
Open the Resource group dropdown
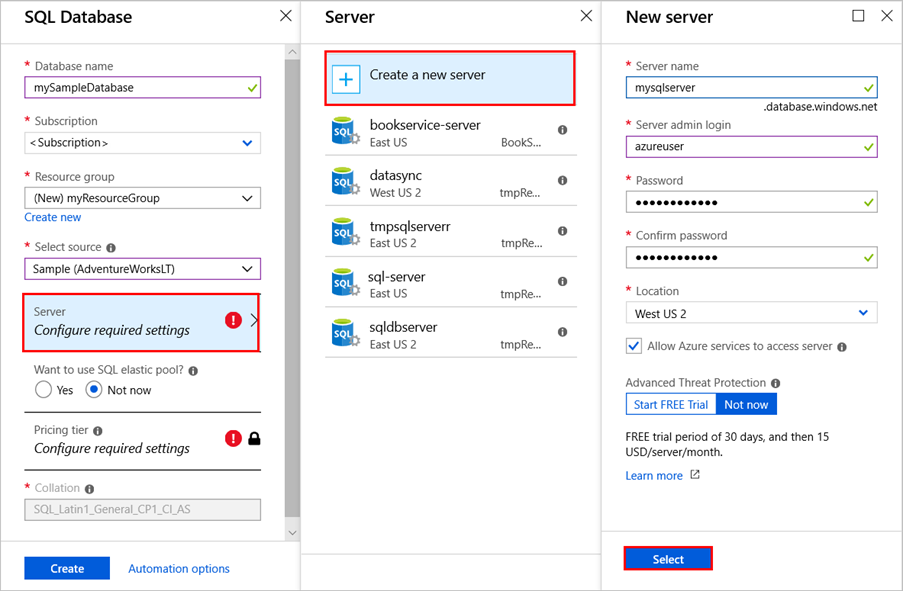click(x=142, y=198)
